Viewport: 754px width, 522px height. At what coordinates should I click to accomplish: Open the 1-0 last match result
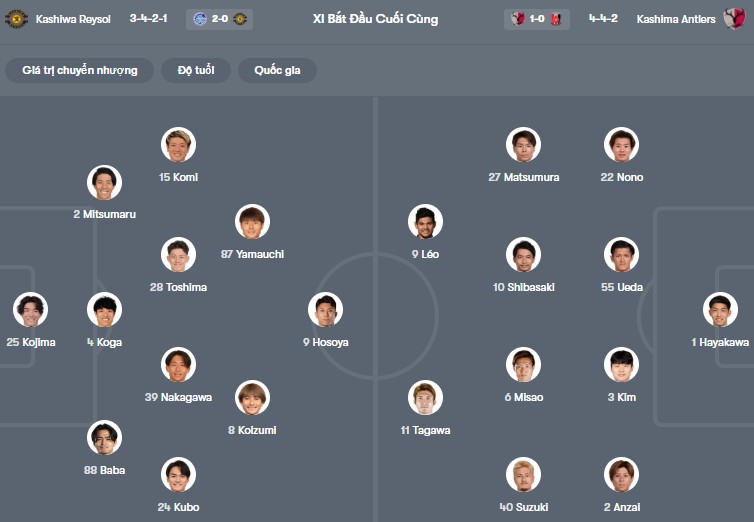(538, 19)
